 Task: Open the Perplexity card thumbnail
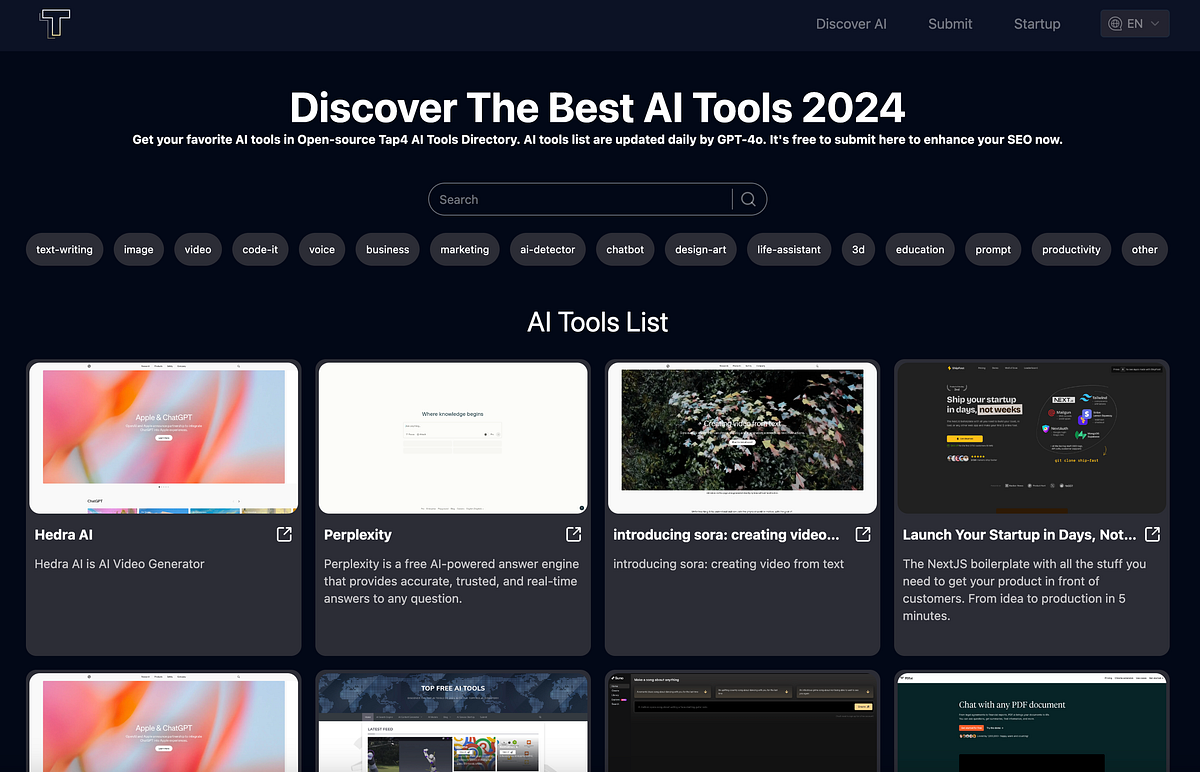point(453,437)
